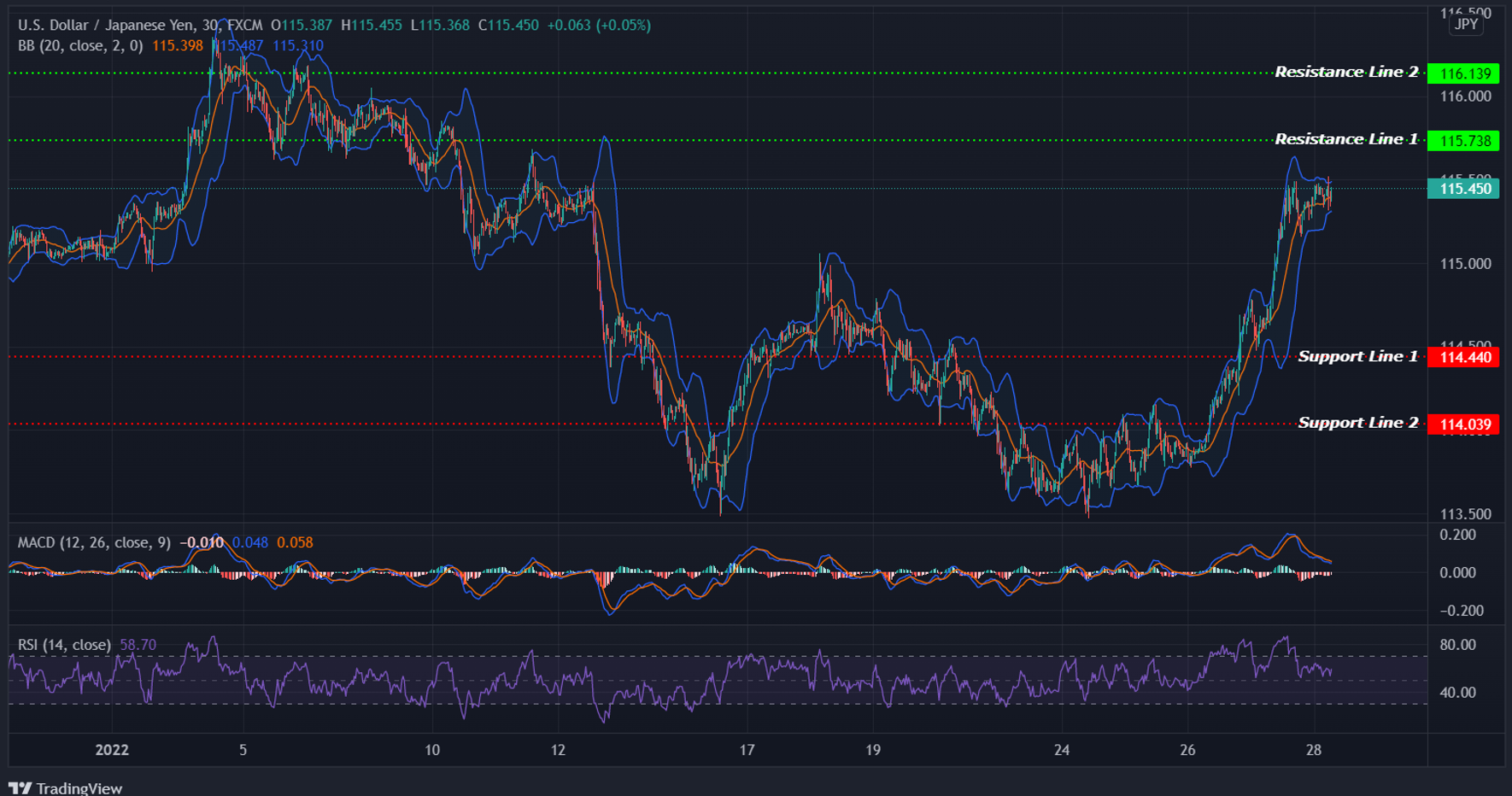This screenshot has height=796, width=1512.
Task: Open the FXCM exchange label in chart legend
Action: point(247,25)
